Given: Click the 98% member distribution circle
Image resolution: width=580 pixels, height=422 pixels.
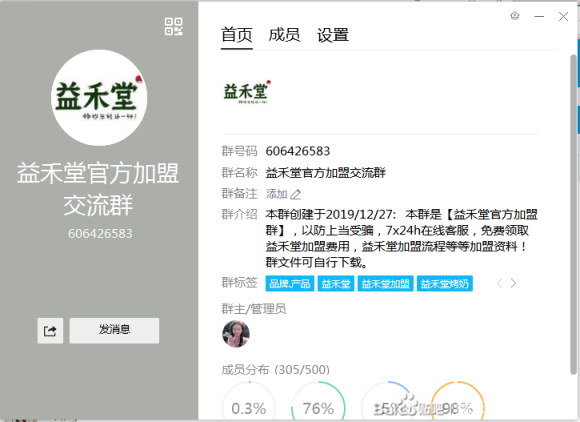Looking at the screenshot, I should point(458,402).
